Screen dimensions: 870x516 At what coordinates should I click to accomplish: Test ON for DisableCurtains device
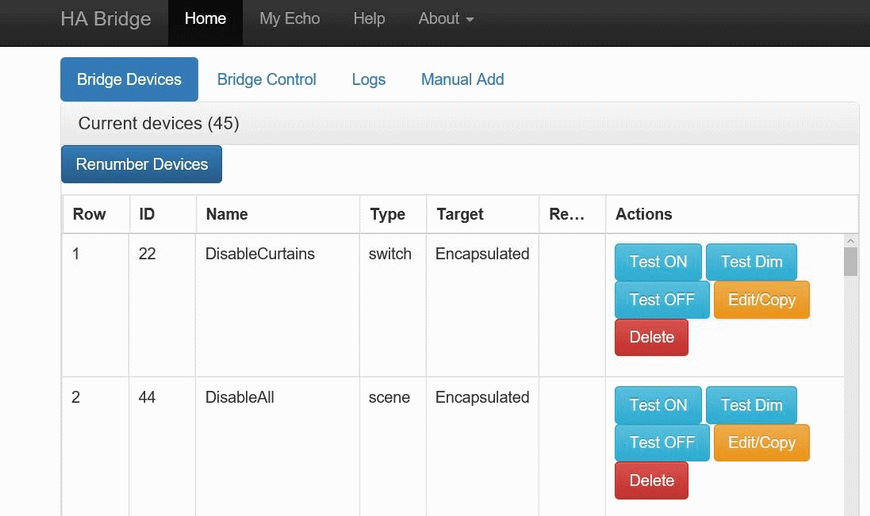(x=658, y=262)
